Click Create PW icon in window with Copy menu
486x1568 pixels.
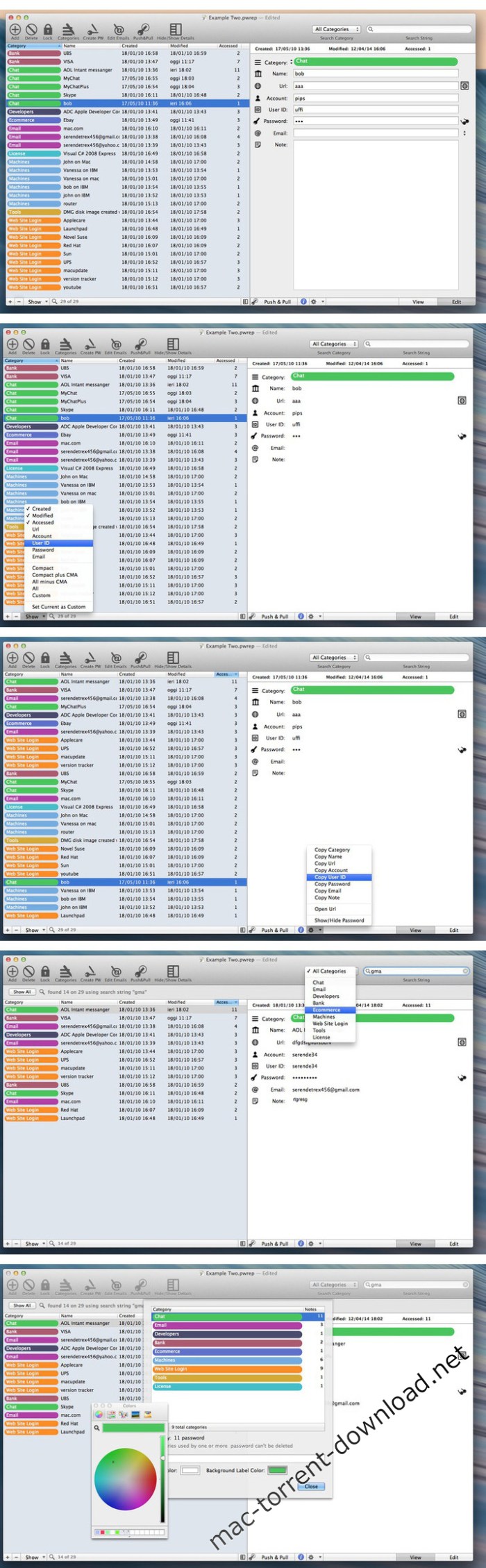[x=90, y=657]
